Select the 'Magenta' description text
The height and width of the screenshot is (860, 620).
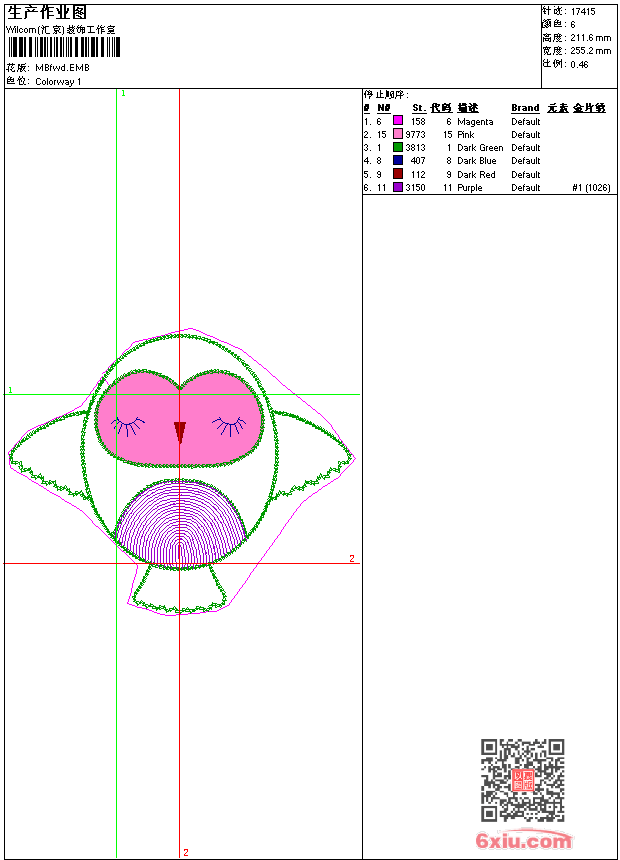coord(475,122)
